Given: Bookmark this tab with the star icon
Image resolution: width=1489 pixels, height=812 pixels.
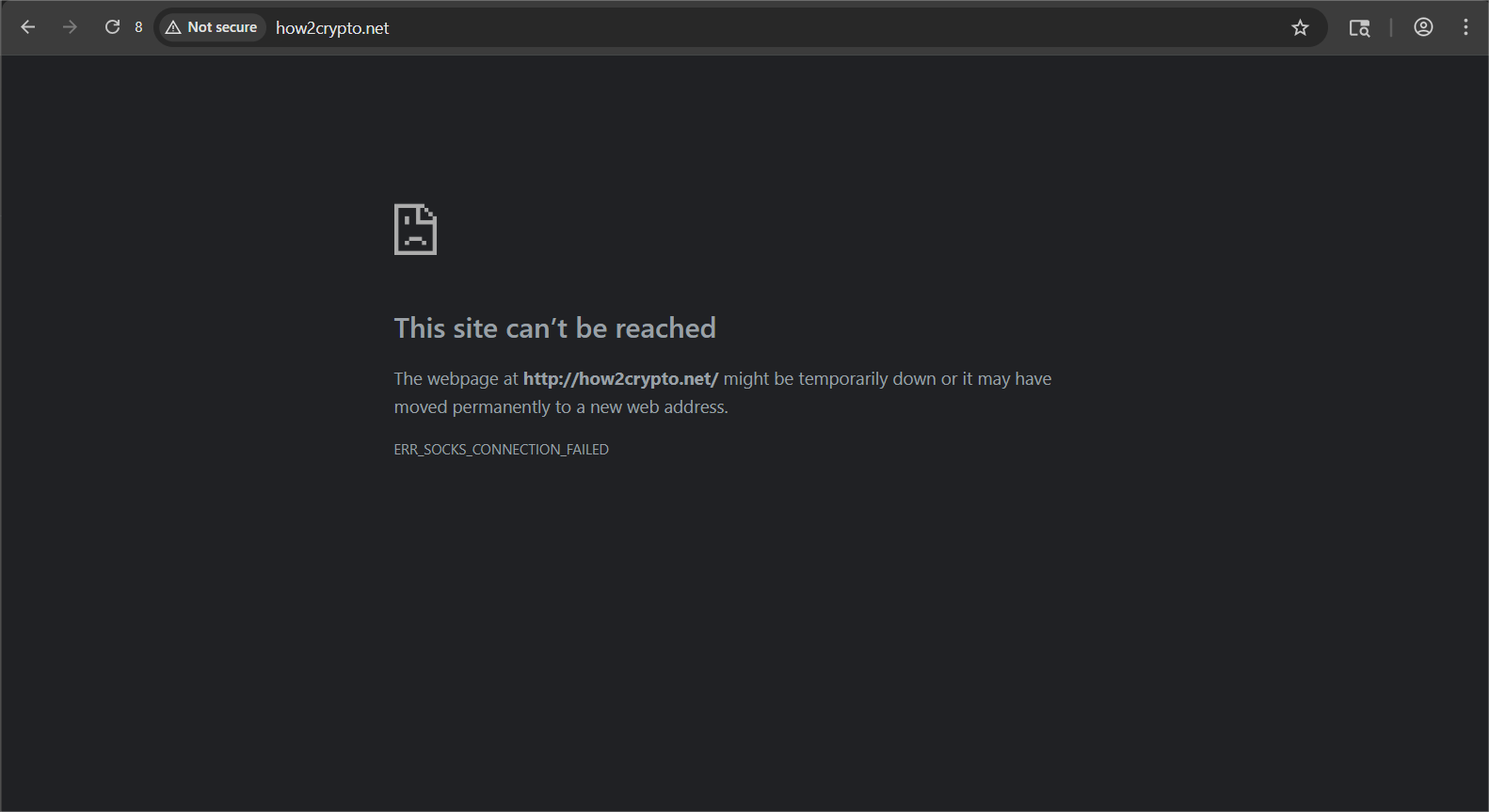Looking at the screenshot, I should pyautogui.click(x=1300, y=28).
